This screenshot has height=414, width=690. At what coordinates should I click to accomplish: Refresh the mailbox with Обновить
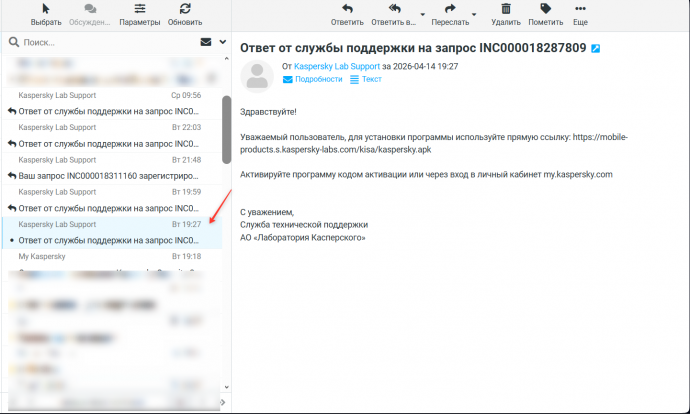[x=185, y=14]
